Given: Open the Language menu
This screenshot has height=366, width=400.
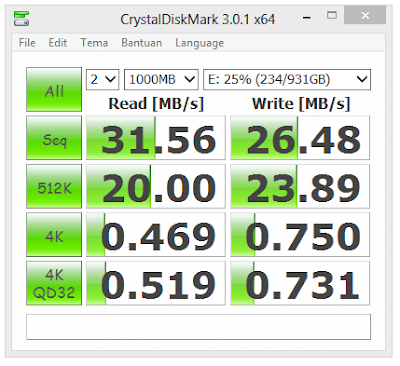Looking at the screenshot, I should tap(199, 43).
